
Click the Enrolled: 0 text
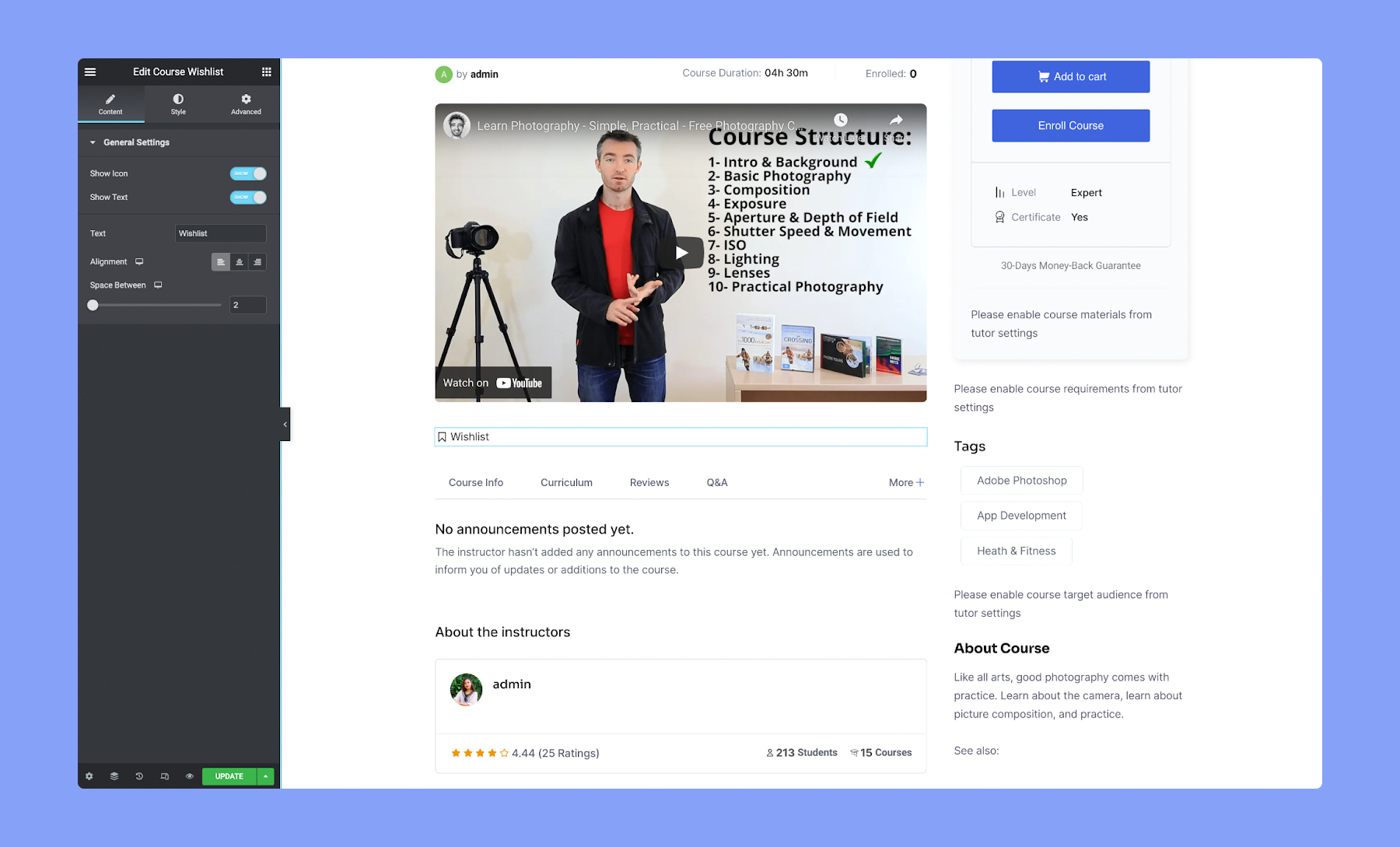pos(891,74)
